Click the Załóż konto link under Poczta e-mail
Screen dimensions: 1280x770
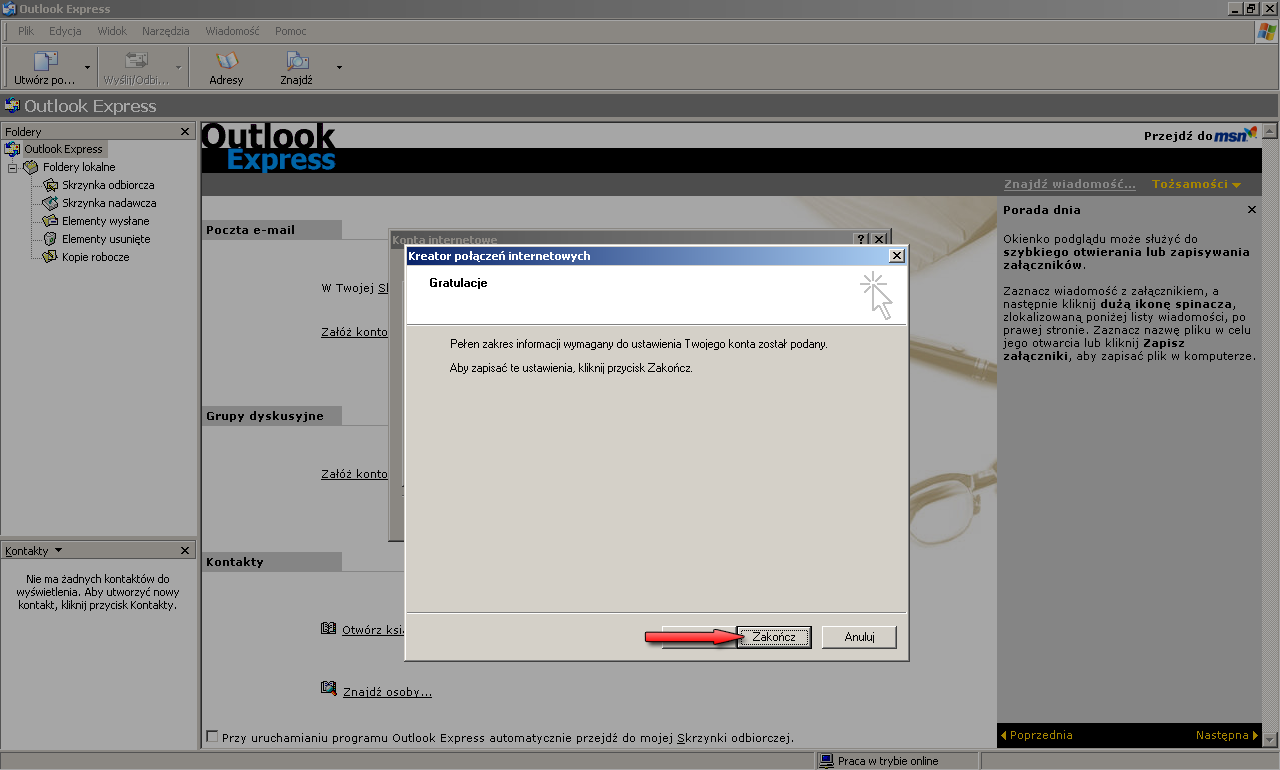(354, 332)
